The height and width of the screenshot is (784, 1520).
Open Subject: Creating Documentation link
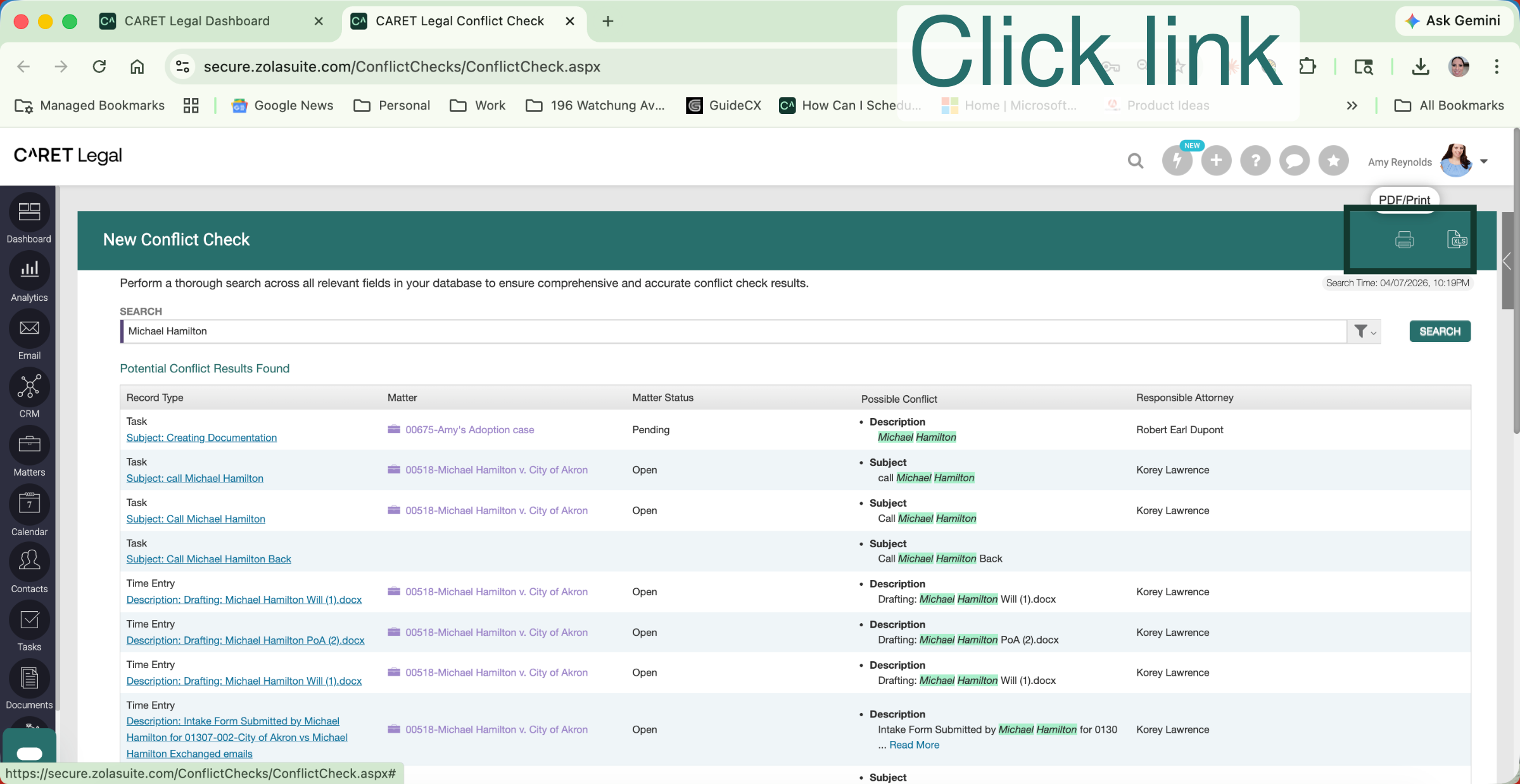coord(201,438)
